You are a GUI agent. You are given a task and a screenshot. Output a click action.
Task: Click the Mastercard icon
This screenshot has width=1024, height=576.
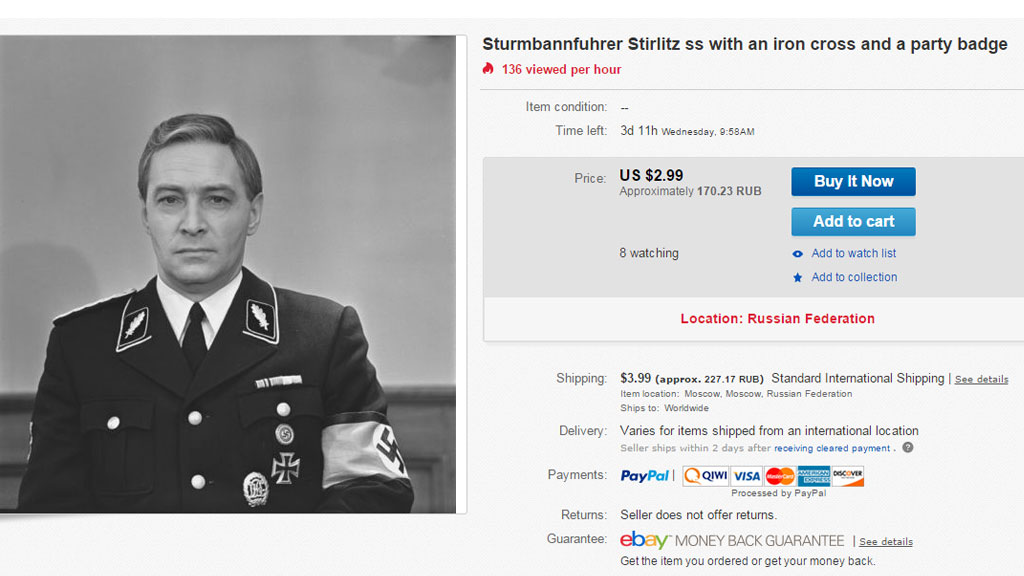coord(780,476)
